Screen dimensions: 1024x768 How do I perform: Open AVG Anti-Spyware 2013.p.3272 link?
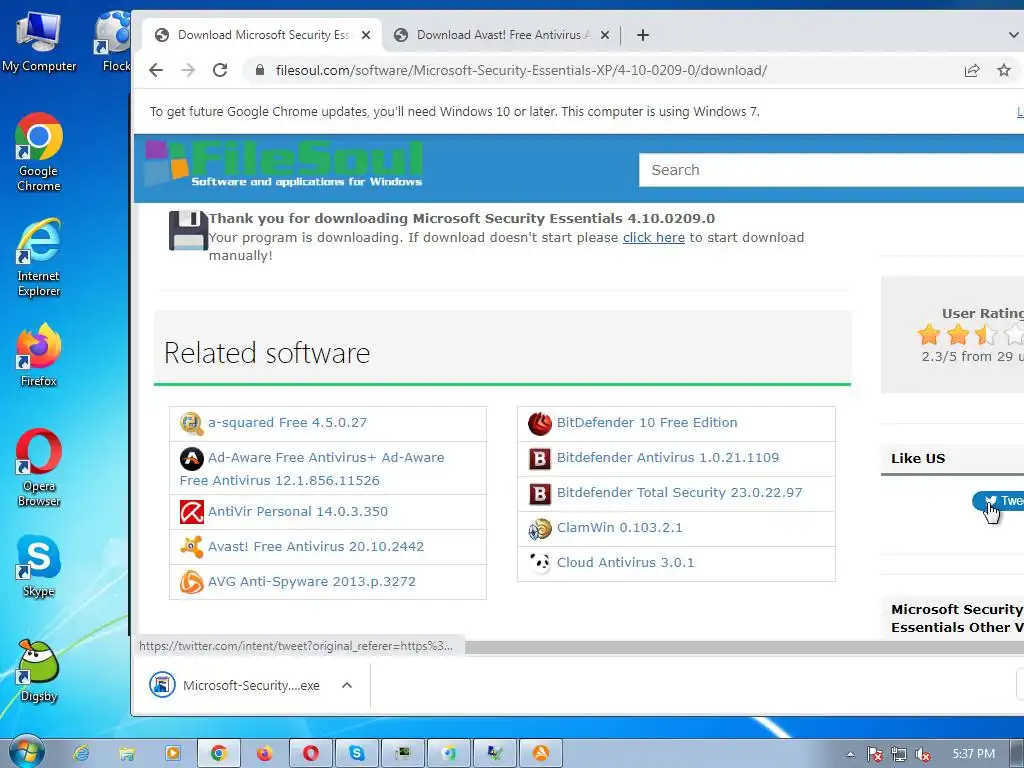[312, 581]
